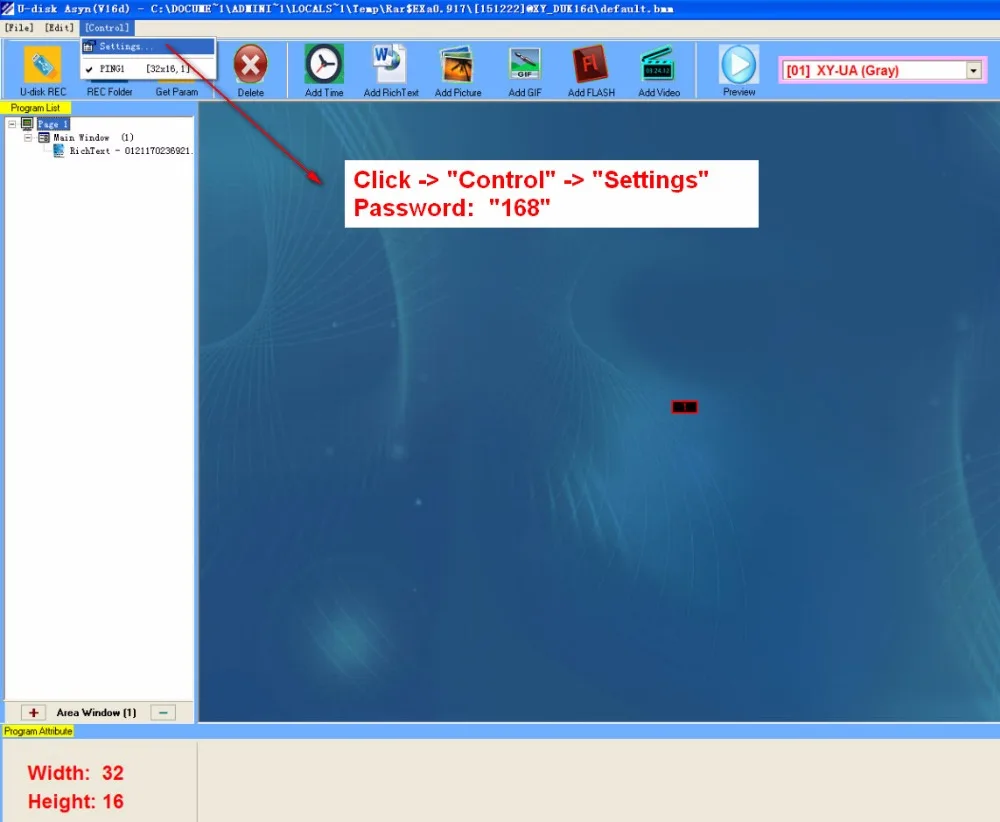Click the Add RichText icon
Screen dimensions: 1000x822
(x=390, y=64)
